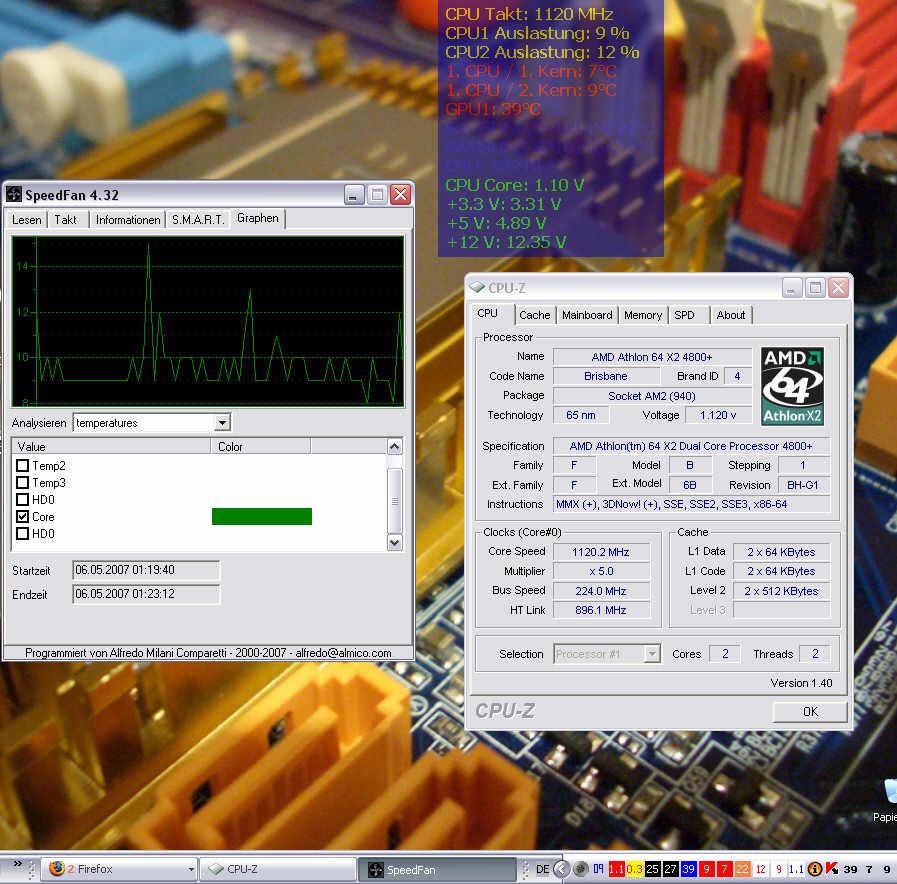Click the 'Brisbane' code name value
Viewport: 897px width, 884px height.
[x=606, y=376]
